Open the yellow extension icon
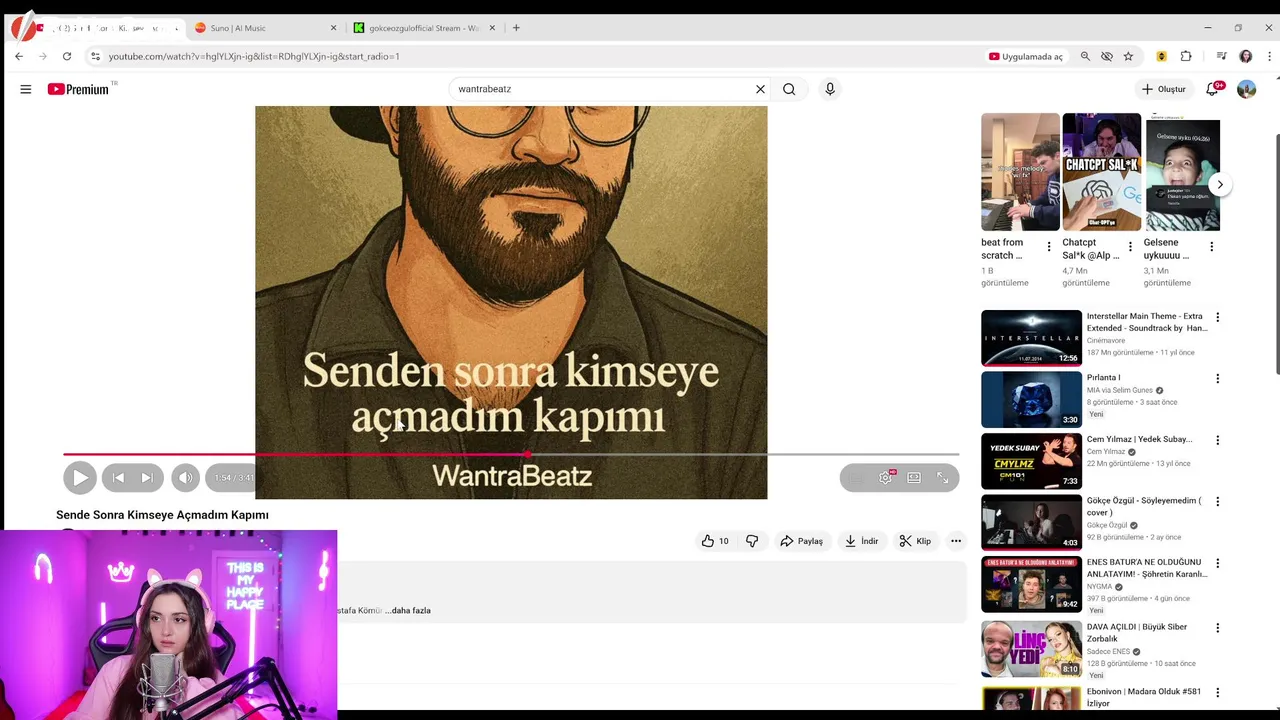Screen dimensions: 1280x720 1161,56
